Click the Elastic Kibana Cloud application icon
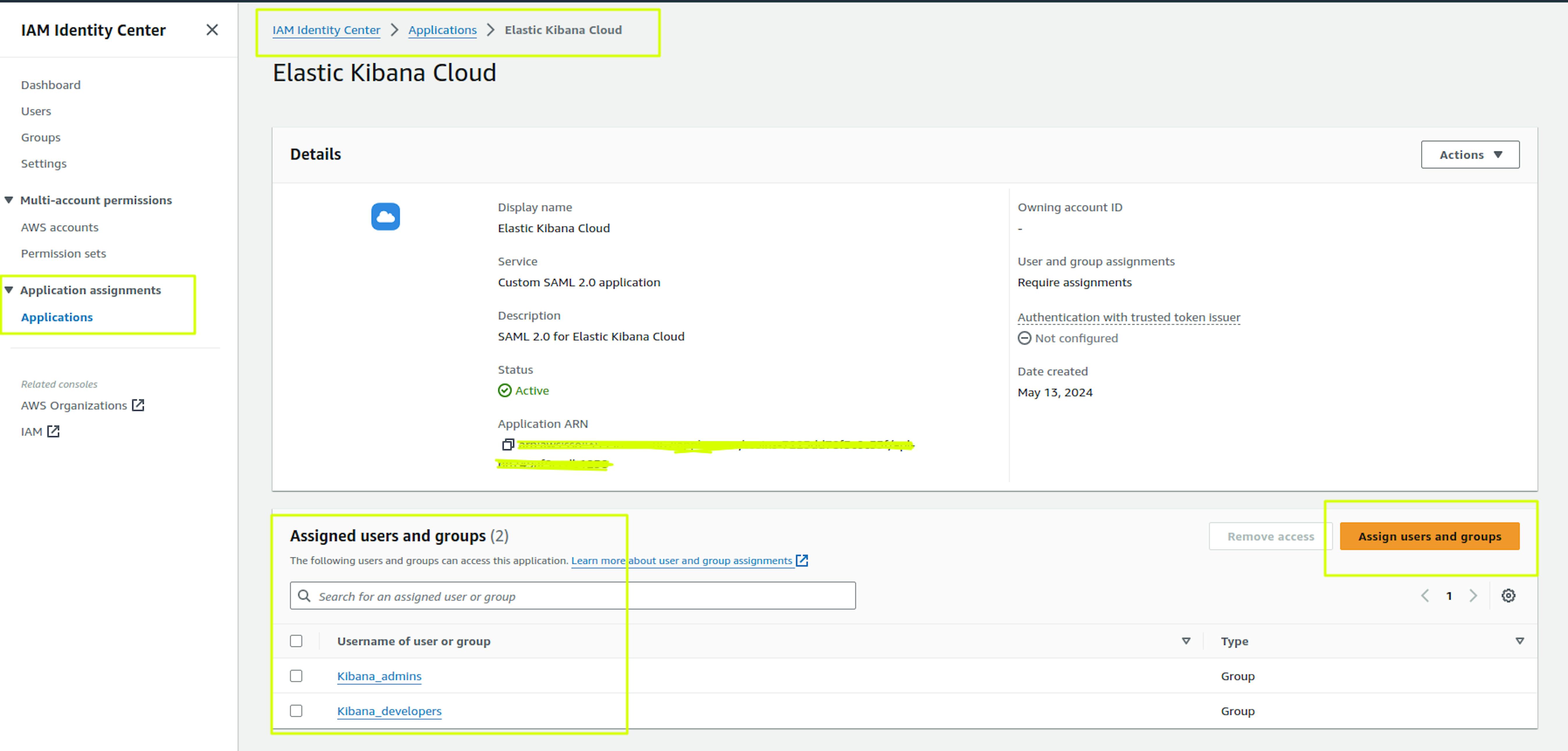The image size is (1568, 751). [386, 216]
